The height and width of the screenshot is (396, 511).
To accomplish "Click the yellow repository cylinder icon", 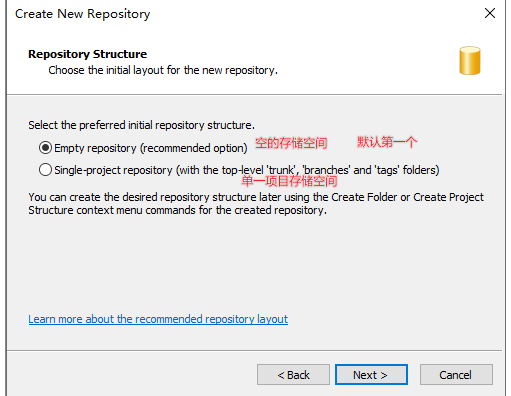I will coord(470,60).
